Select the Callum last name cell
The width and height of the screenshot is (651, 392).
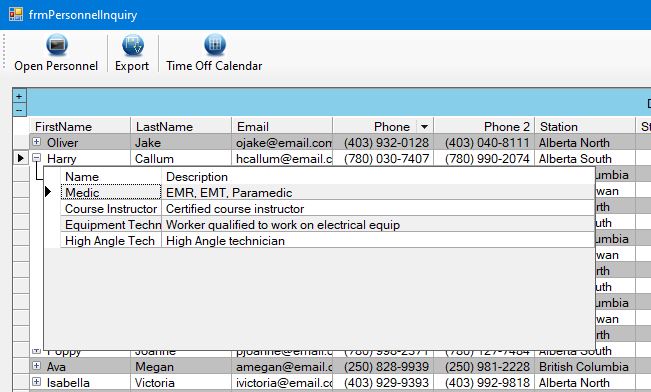pos(181,159)
